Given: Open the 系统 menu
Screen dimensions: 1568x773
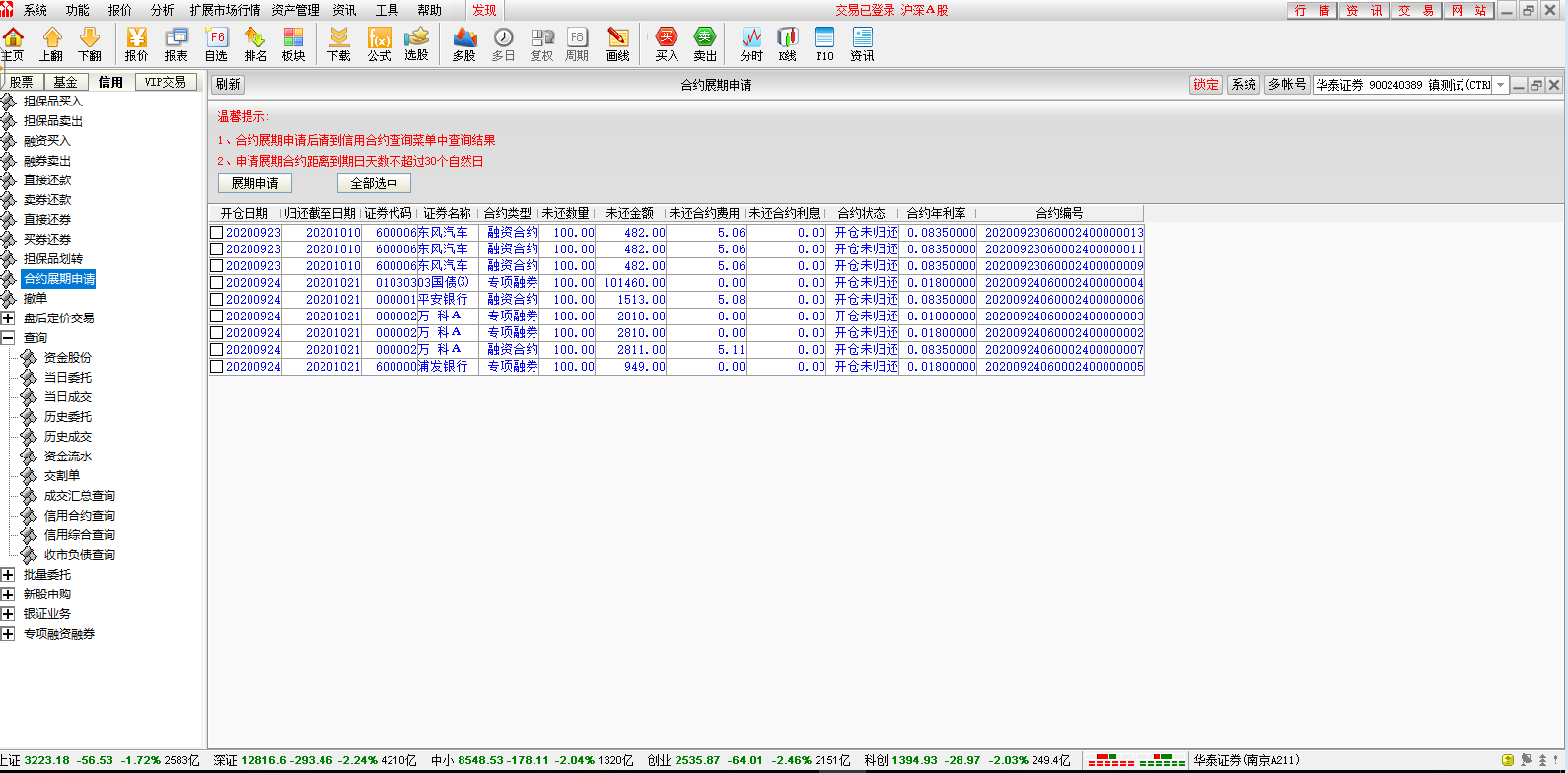Looking at the screenshot, I should click(36, 10).
